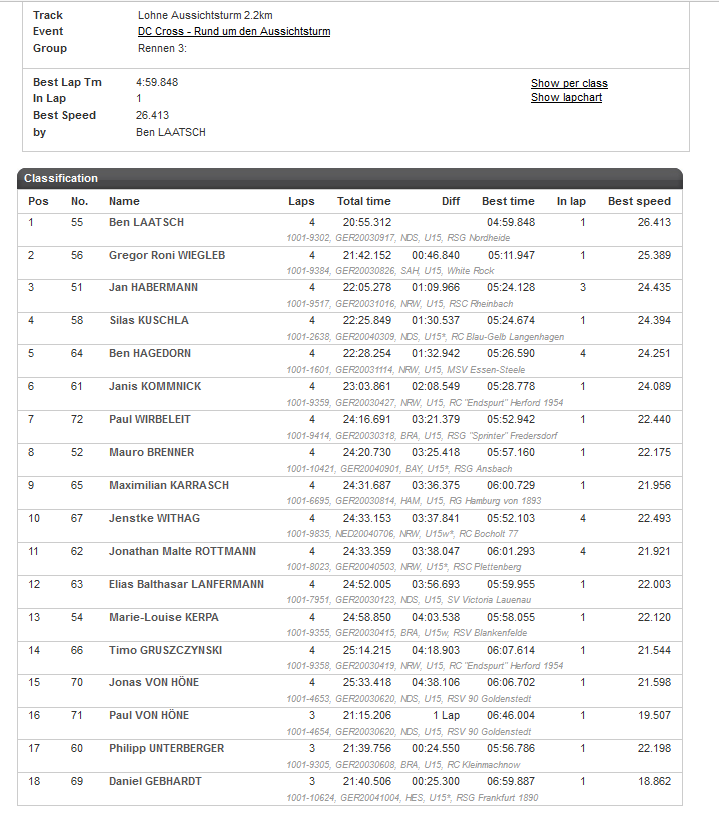Select Jan HABERMANN's result row name
Screen dimensions: 719x827
pos(153,288)
